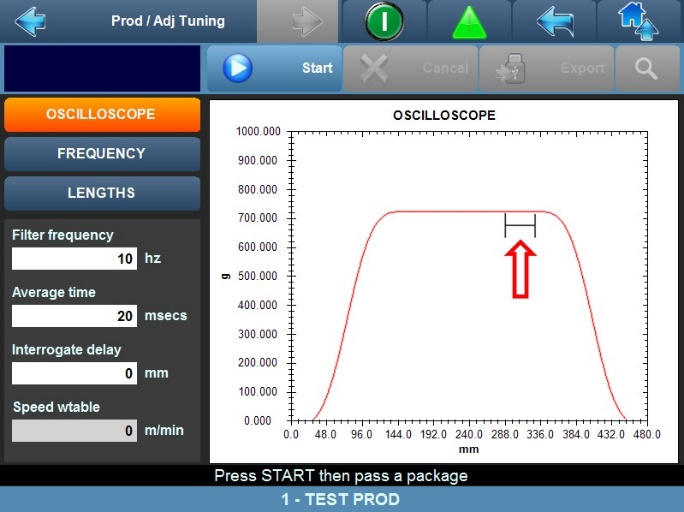The width and height of the screenshot is (684, 512).
Task: Edit the Interrogate delay field
Action: (x=74, y=373)
